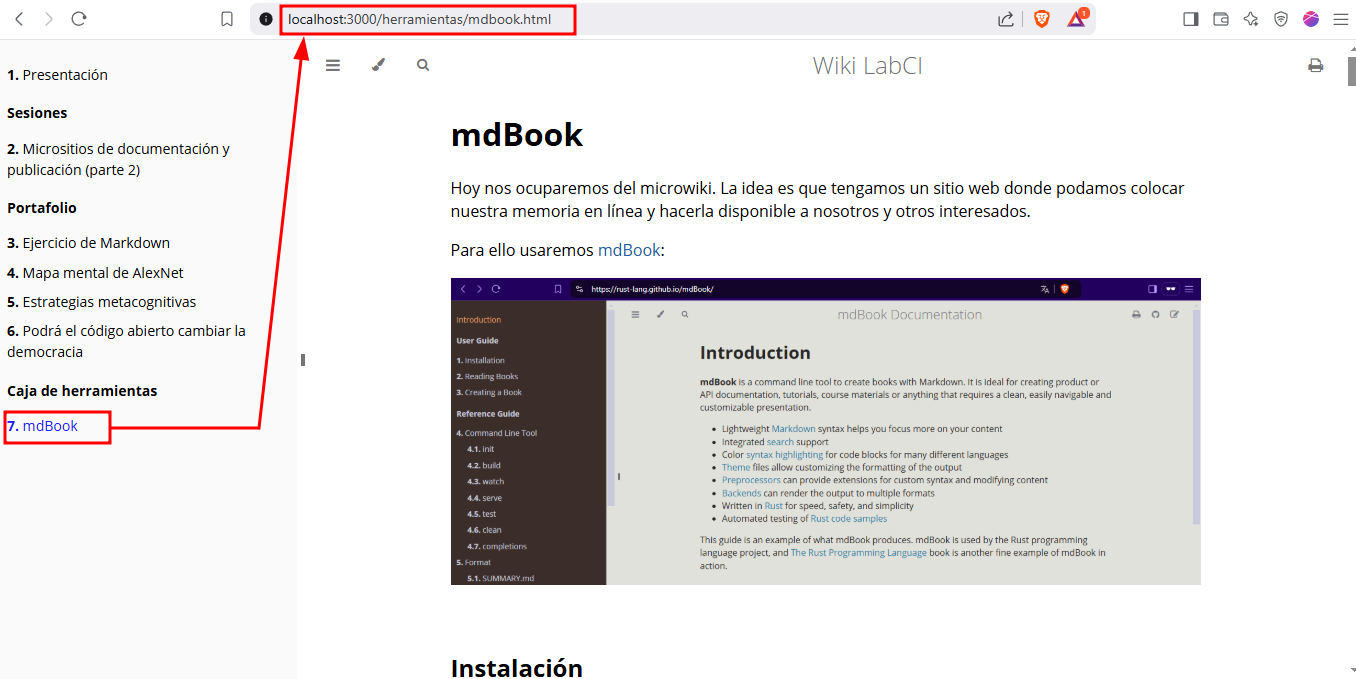
Task: Open Mapa mental de AlexNet
Action: click(x=95, y=273)
